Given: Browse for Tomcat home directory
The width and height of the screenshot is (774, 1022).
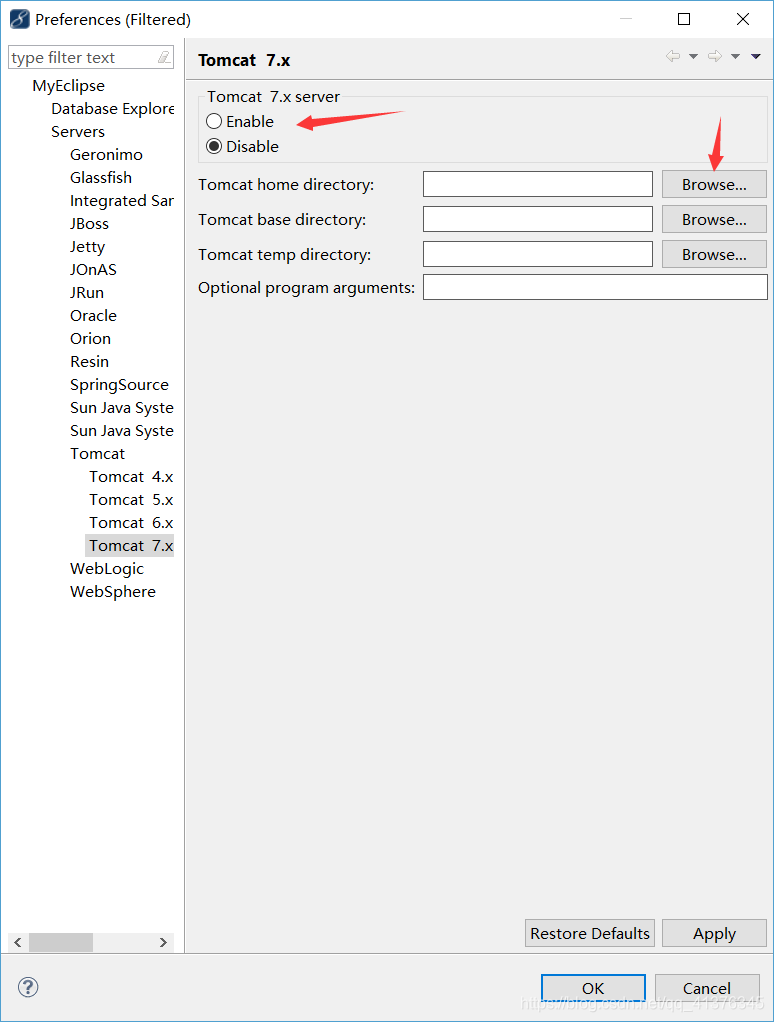Looking at the screenshot, I should [x=714, y=184].
